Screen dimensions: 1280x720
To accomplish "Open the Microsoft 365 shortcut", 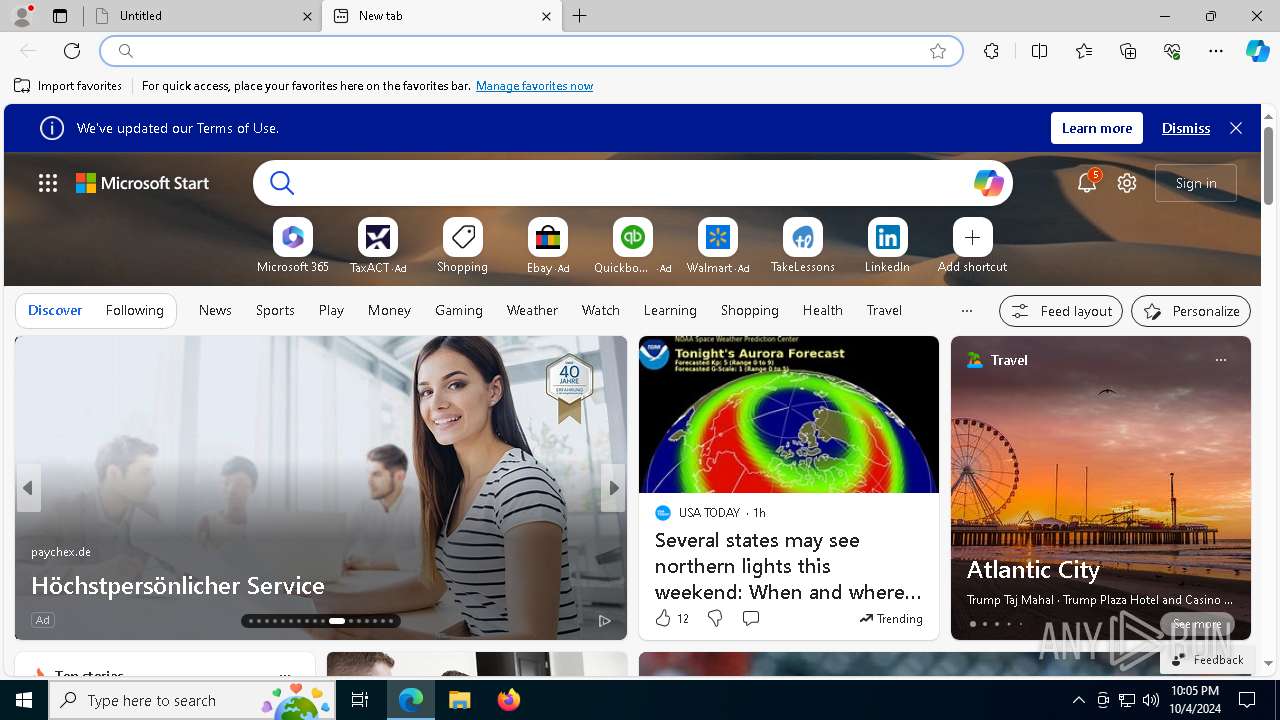I will (293, 238).
